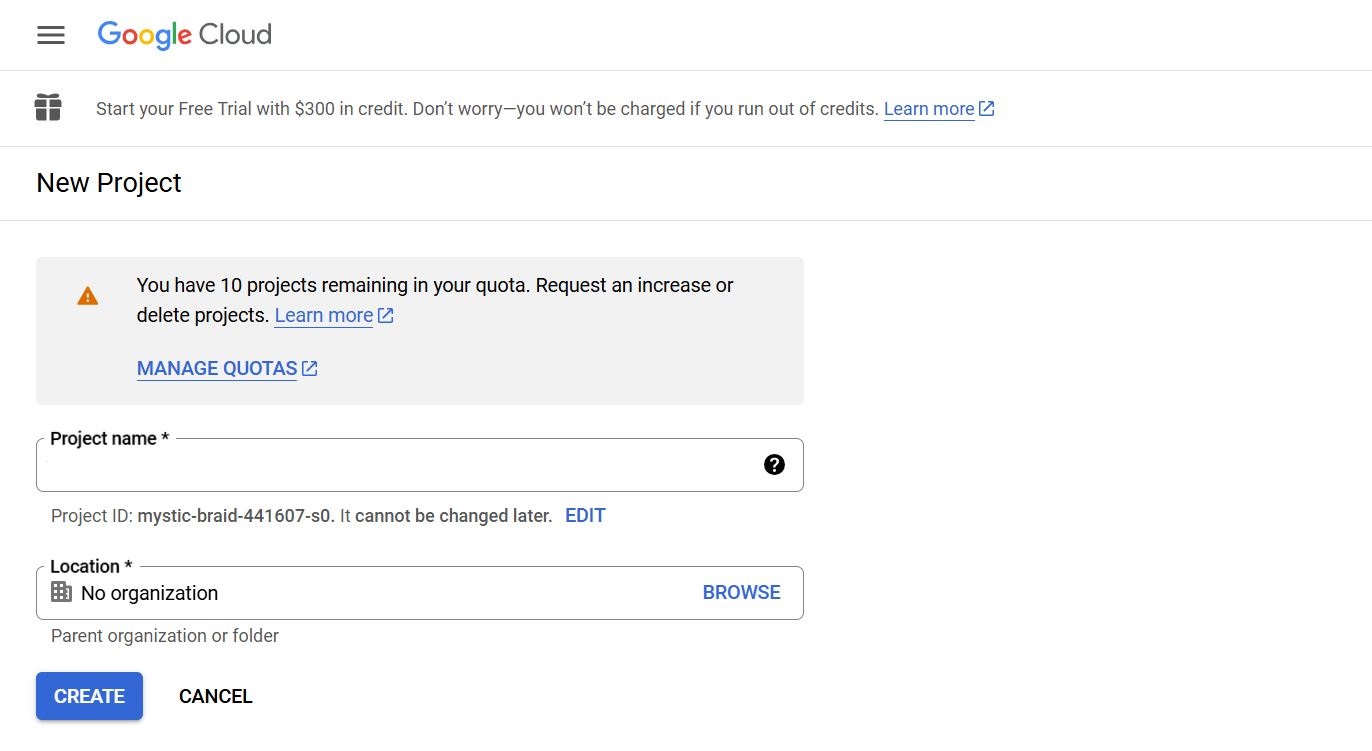1372x751 pixels.
Task: Click EDIT to change the project ID
Action: 585,516
